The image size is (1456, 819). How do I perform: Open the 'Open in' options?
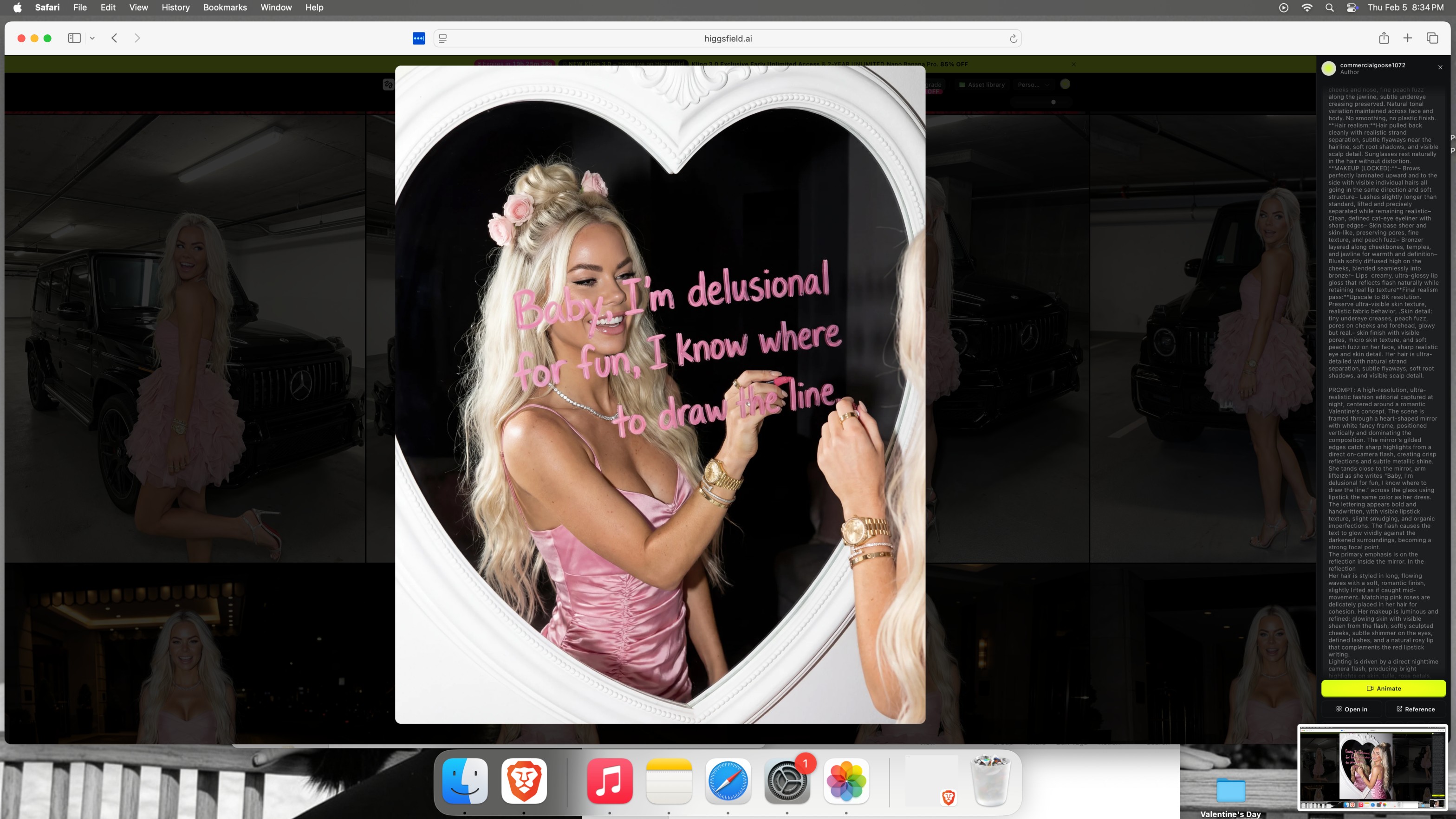coord(1352,709)
